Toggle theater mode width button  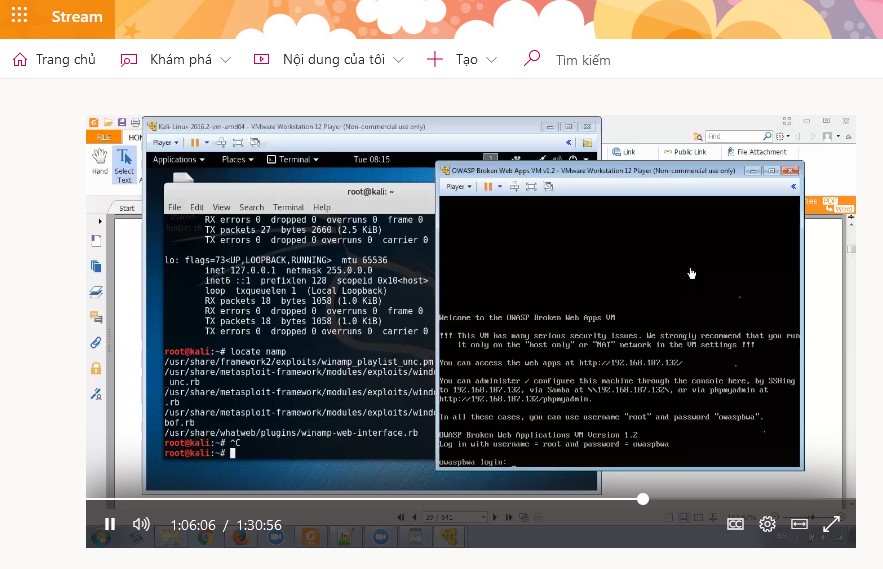[799, 524]
